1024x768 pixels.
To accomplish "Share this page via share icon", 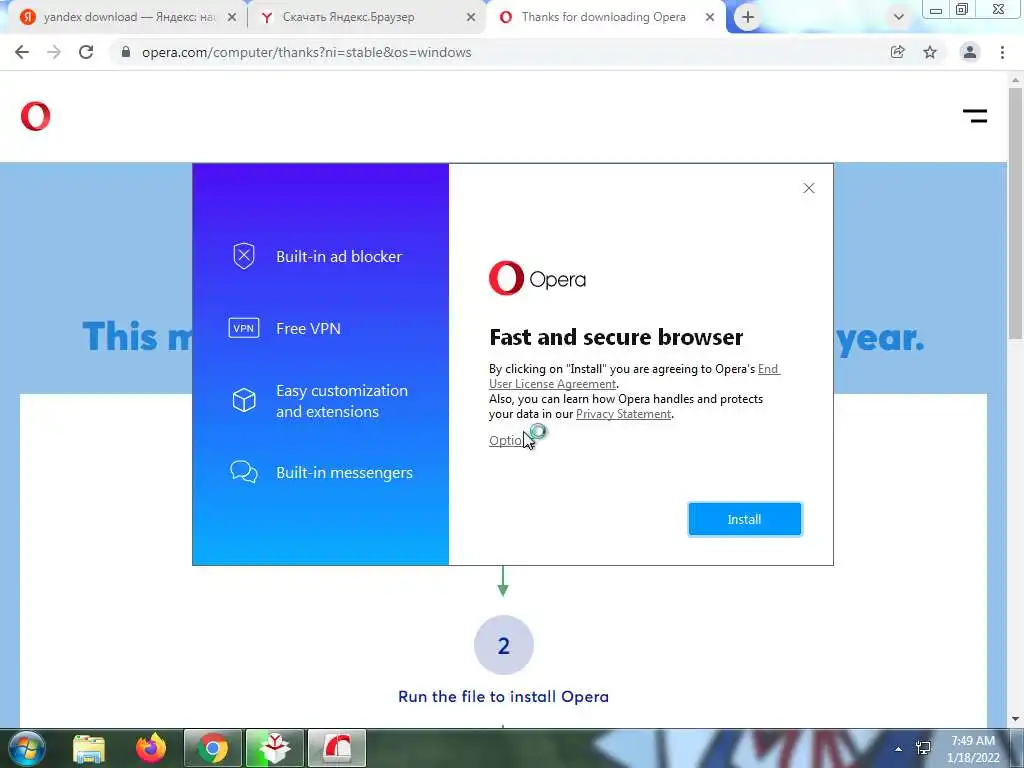I will (x=898, y=52).
